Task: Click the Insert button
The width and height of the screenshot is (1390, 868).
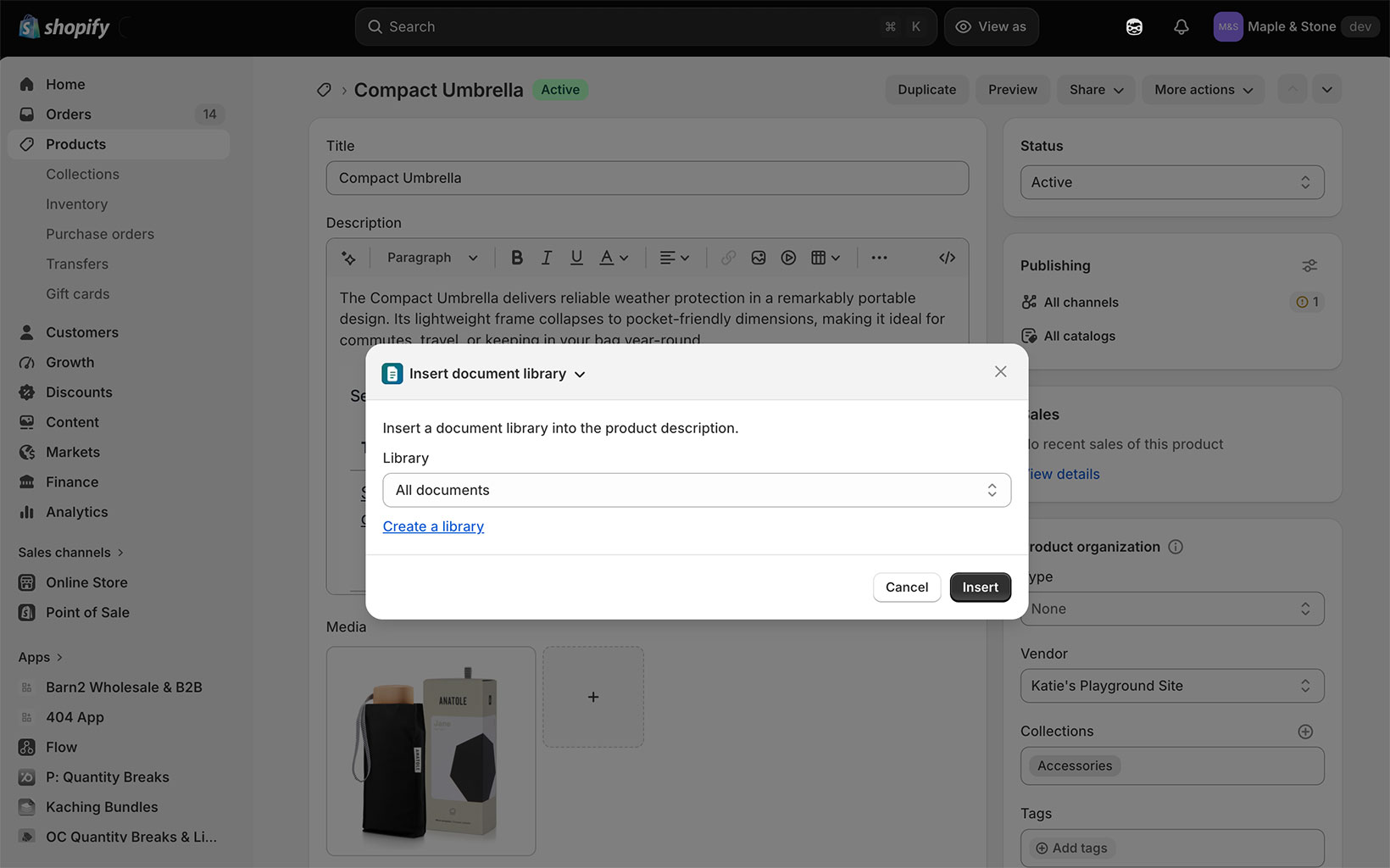Action: click(x=981, y=587)
